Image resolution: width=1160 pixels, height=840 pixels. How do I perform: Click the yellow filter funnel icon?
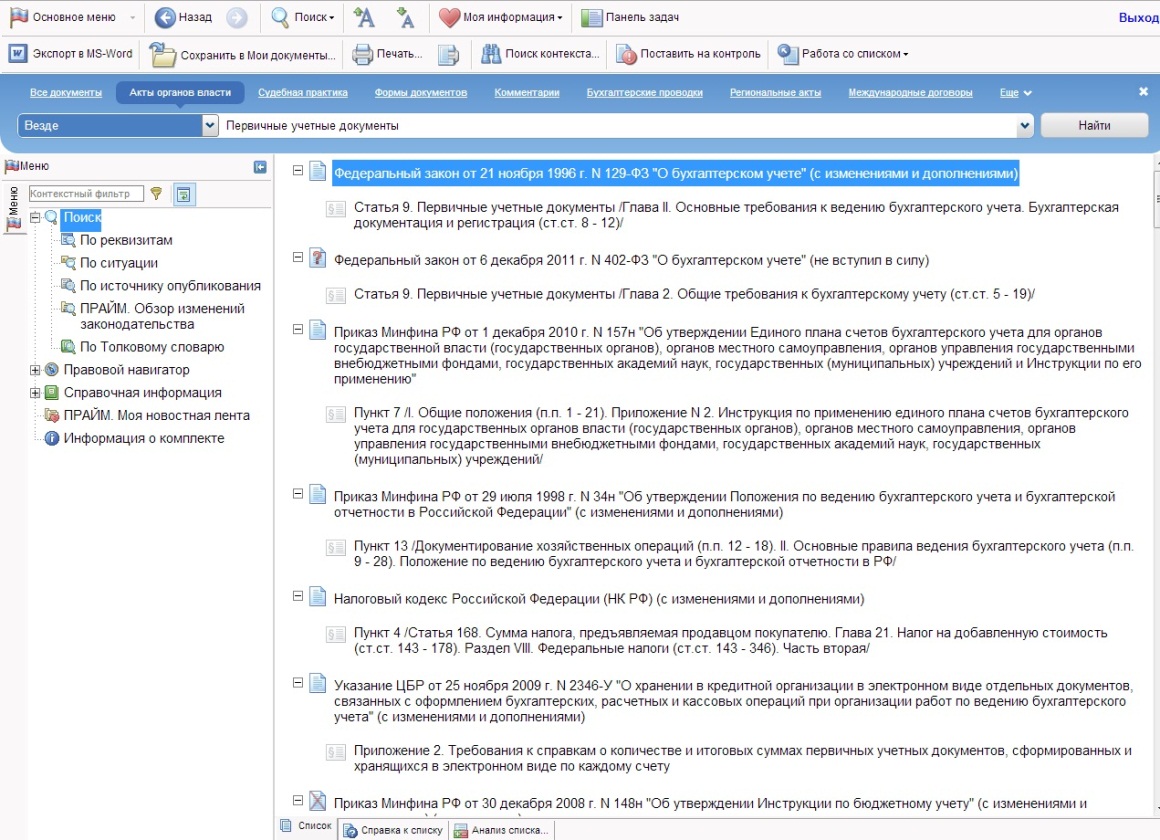[x=156, y=193]
